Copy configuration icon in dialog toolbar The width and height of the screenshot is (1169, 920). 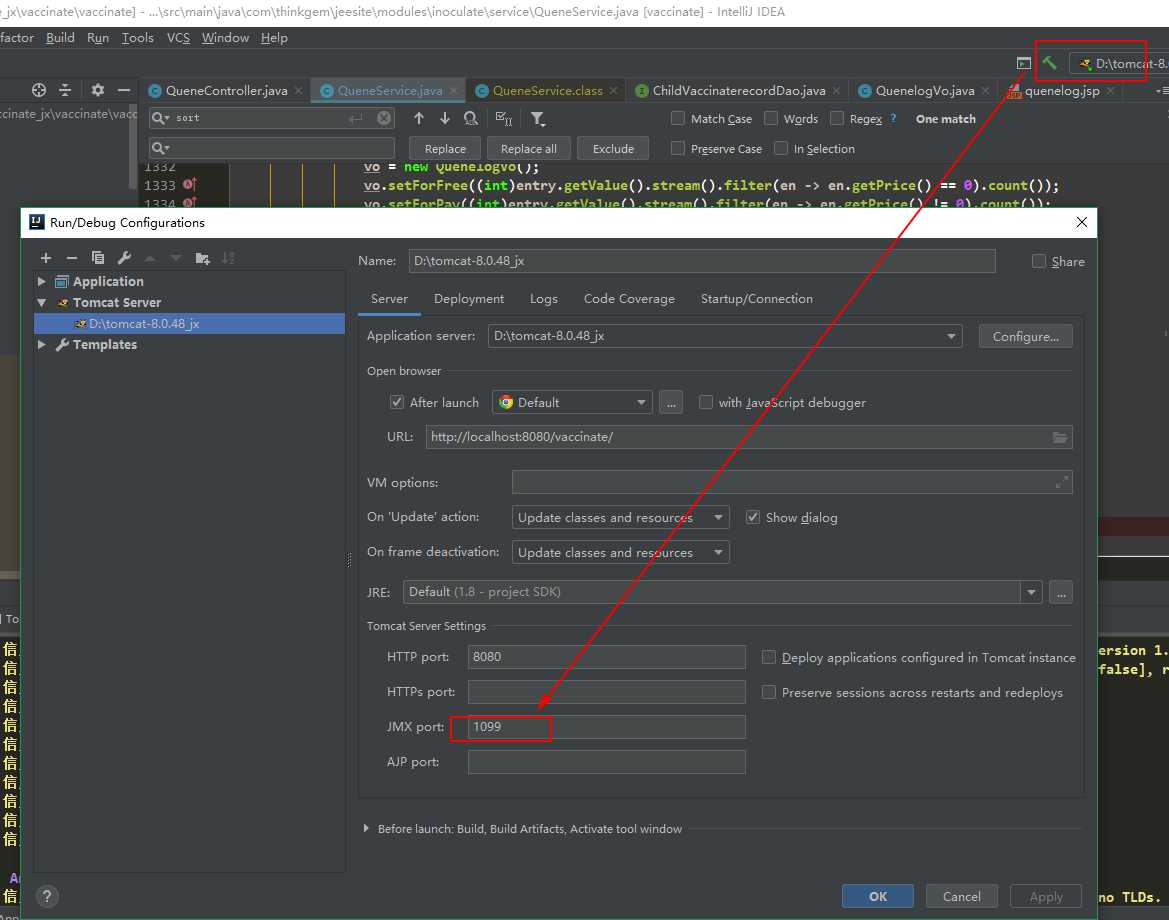click(98, 258)
